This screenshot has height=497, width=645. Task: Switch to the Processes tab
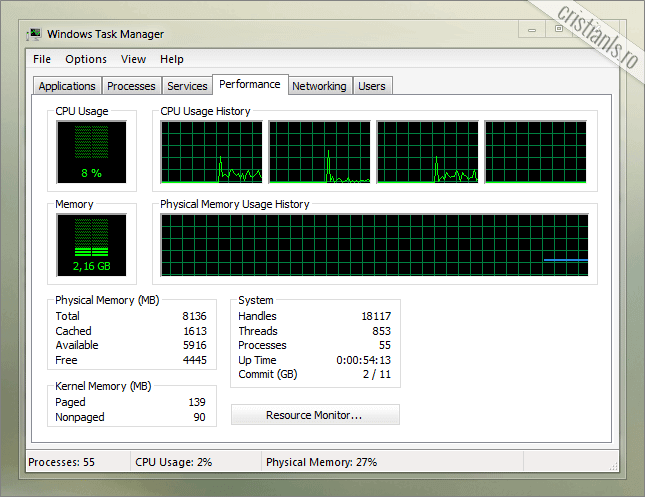pos(131,86)
